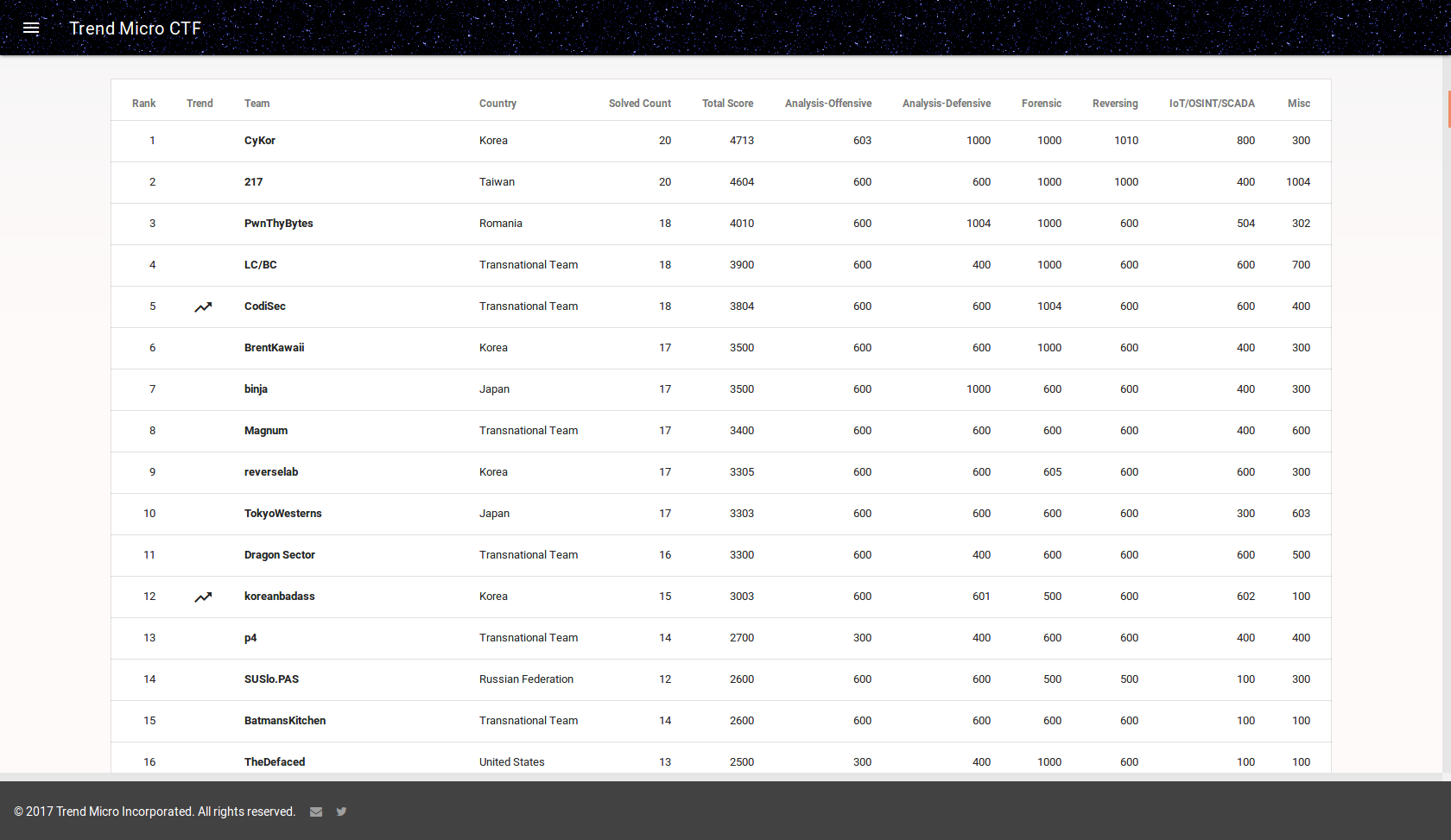Click the Dragon Sector team name
This screenshot has height=840, width=1451.
(x=279, y=555)
